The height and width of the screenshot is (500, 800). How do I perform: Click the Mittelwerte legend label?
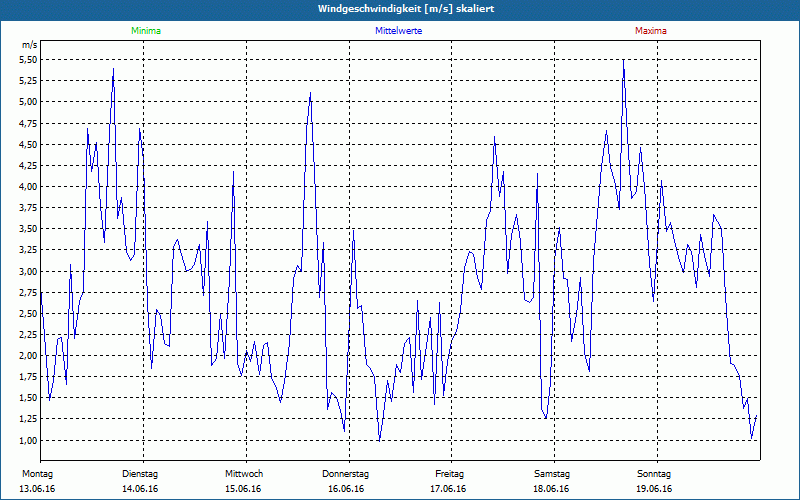click(398, 31)
